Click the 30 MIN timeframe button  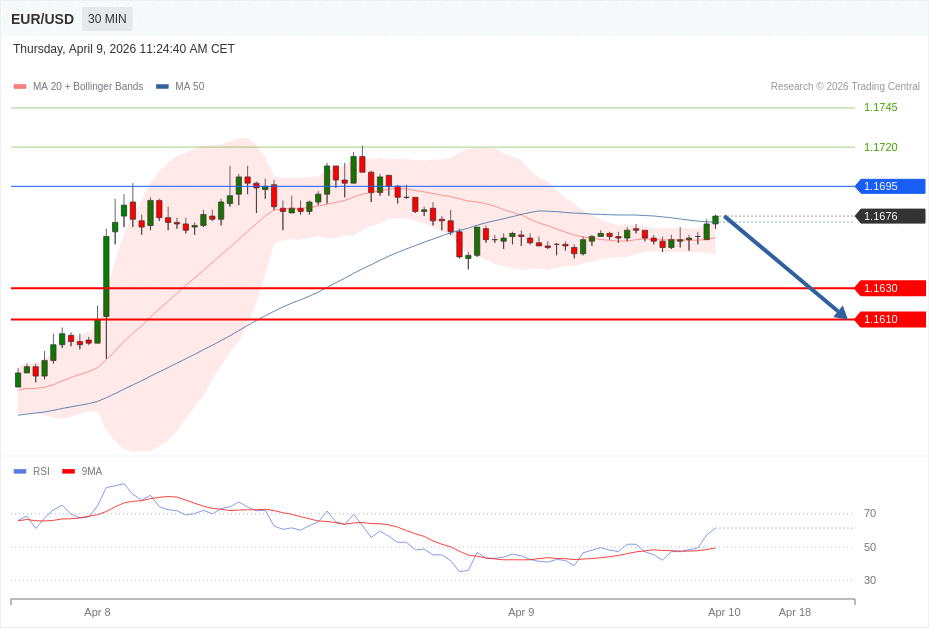pos(107,19)
